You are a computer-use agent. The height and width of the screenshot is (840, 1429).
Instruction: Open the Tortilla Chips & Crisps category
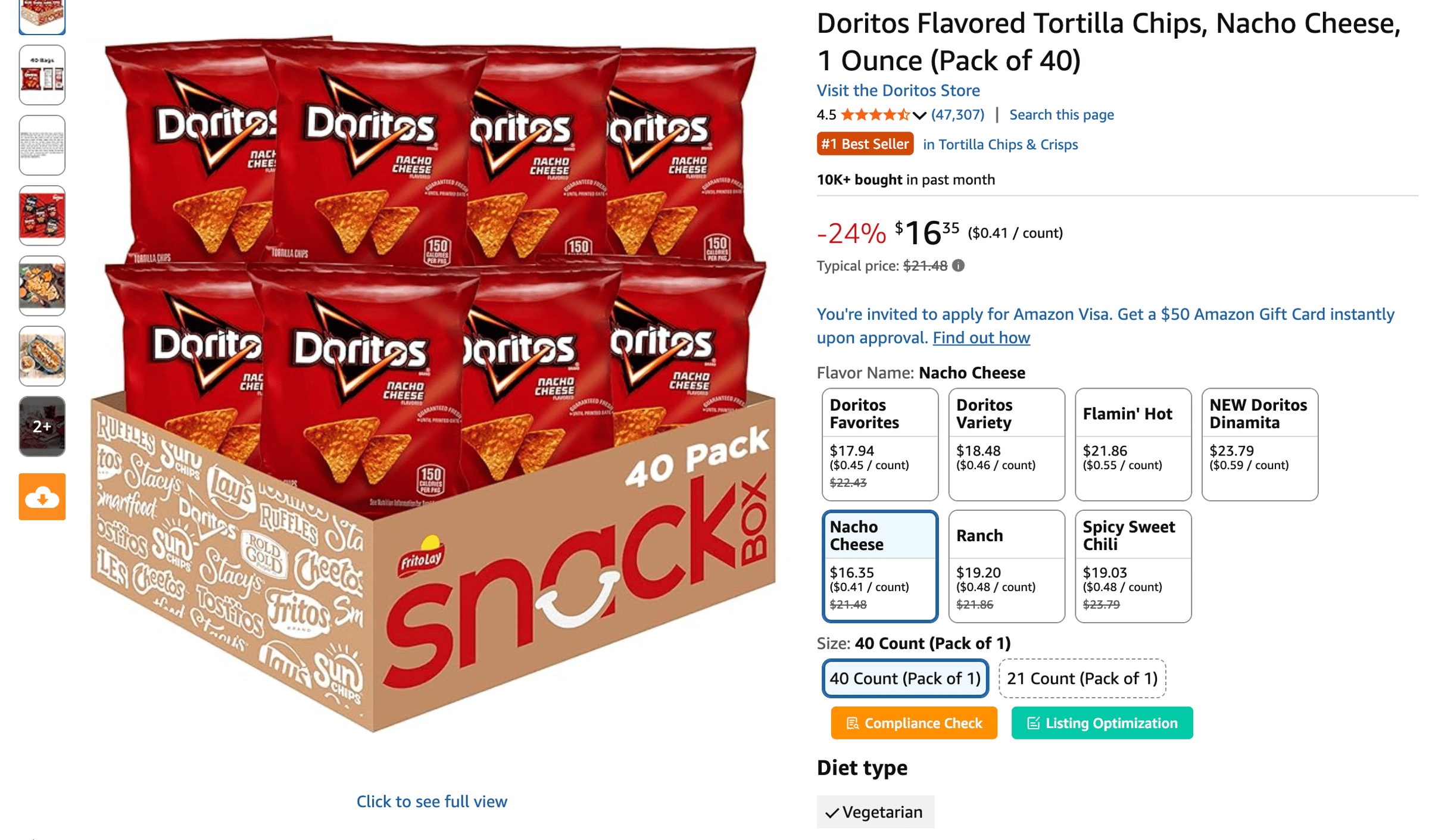1000,143
